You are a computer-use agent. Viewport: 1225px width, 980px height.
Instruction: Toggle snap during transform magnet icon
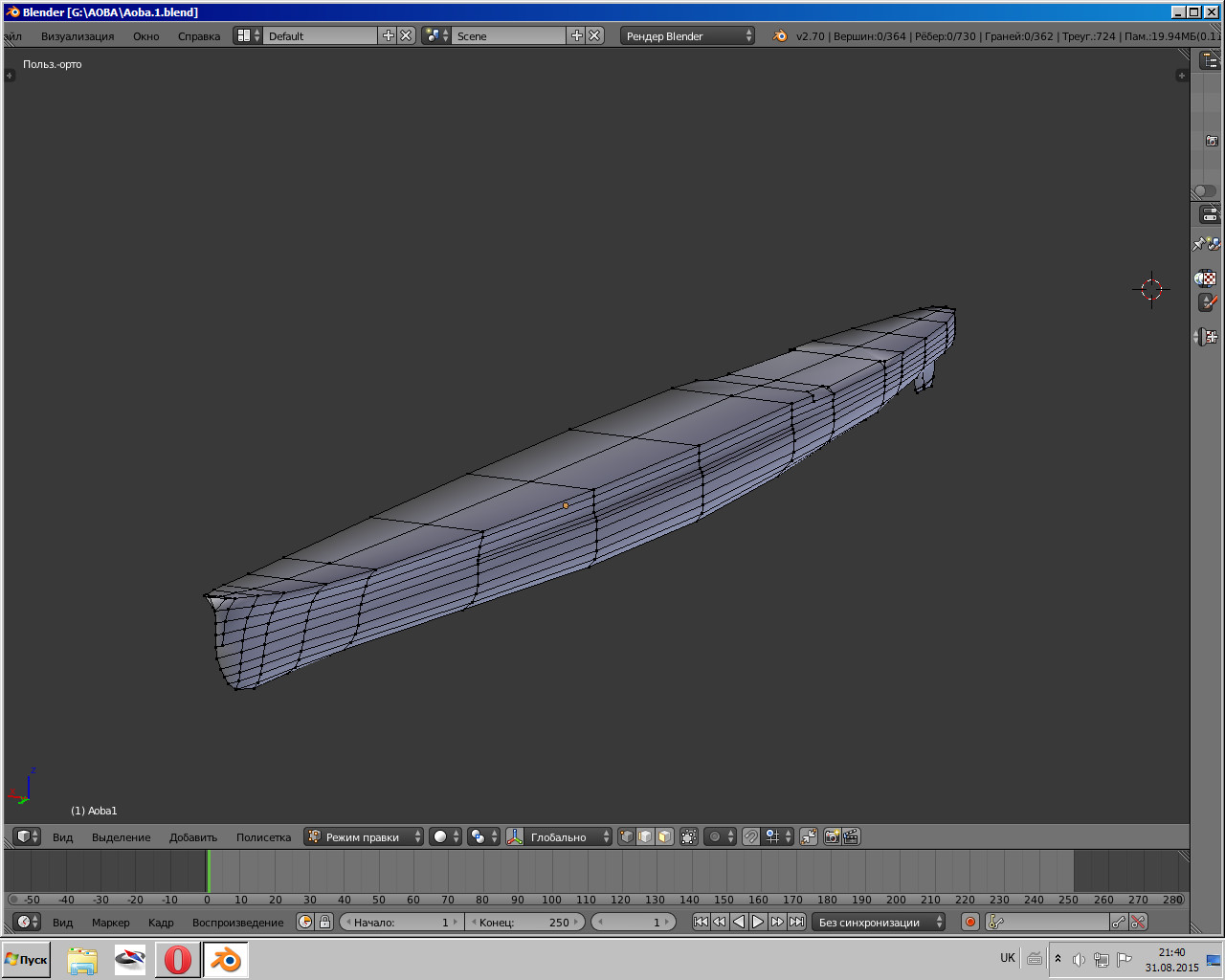click(751, 836)
